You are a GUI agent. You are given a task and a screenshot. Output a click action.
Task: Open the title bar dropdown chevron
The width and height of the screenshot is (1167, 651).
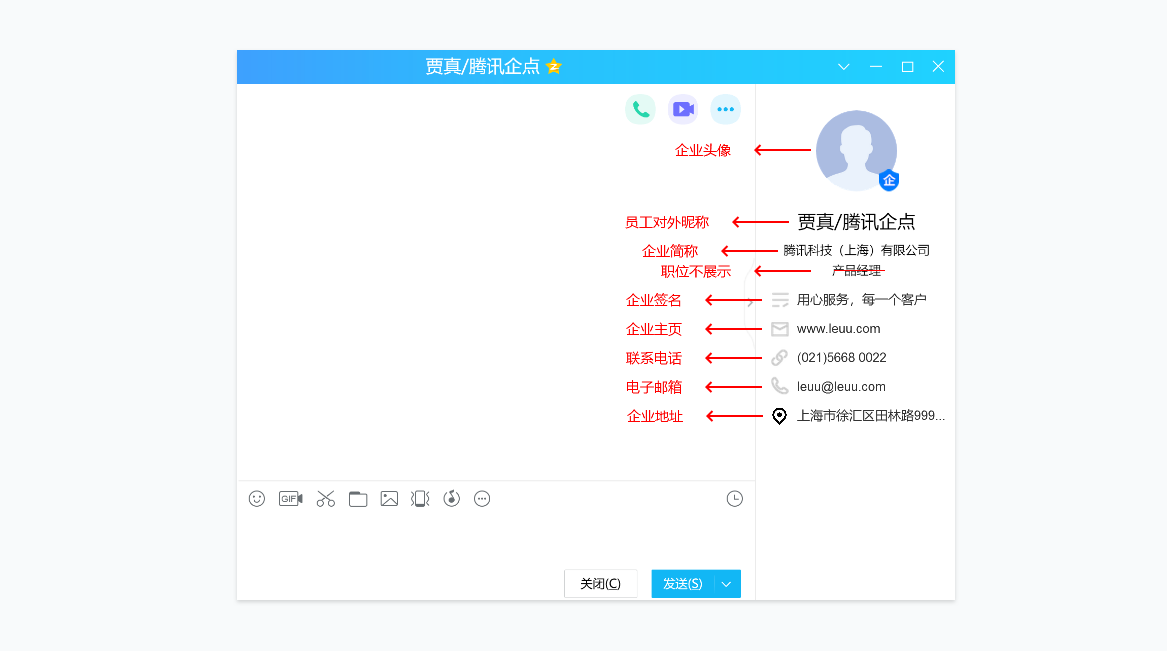843,67
